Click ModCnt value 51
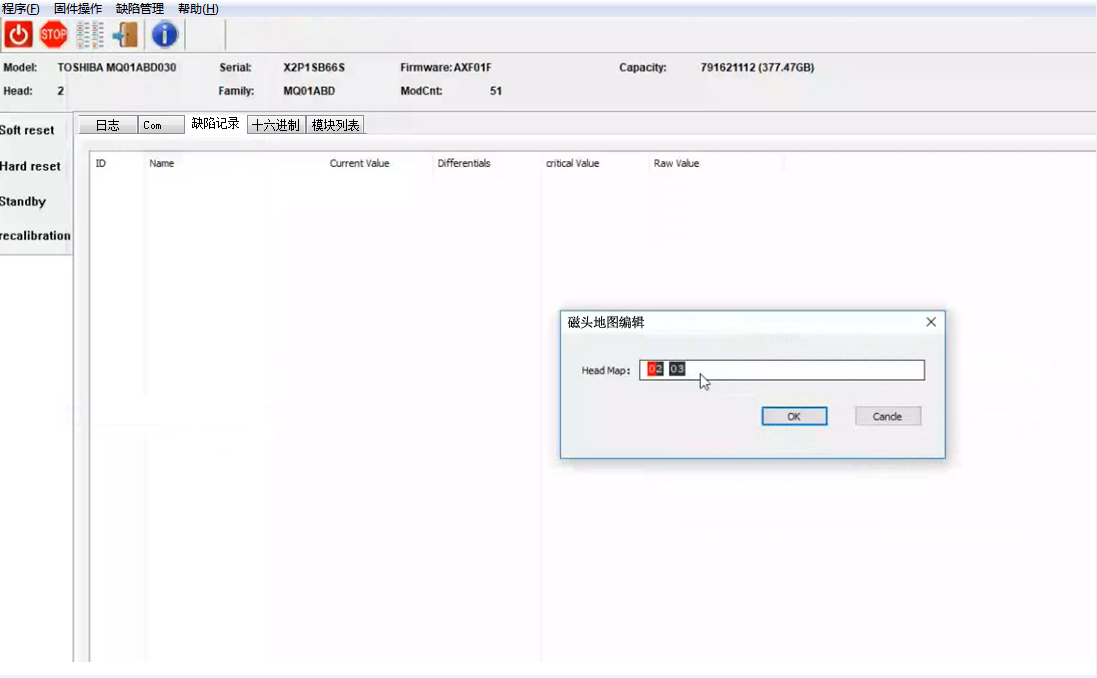 (x=496, y=91)
